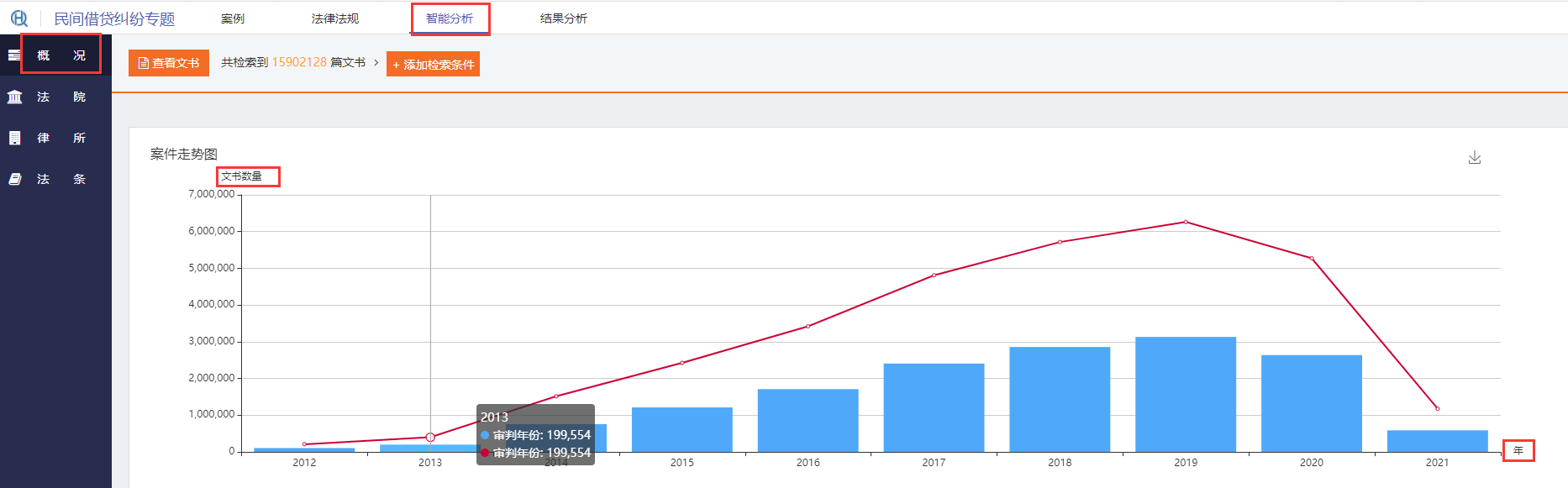Click the 2021 bar in the chart
1568x488 pixels.
(1437, 441)
